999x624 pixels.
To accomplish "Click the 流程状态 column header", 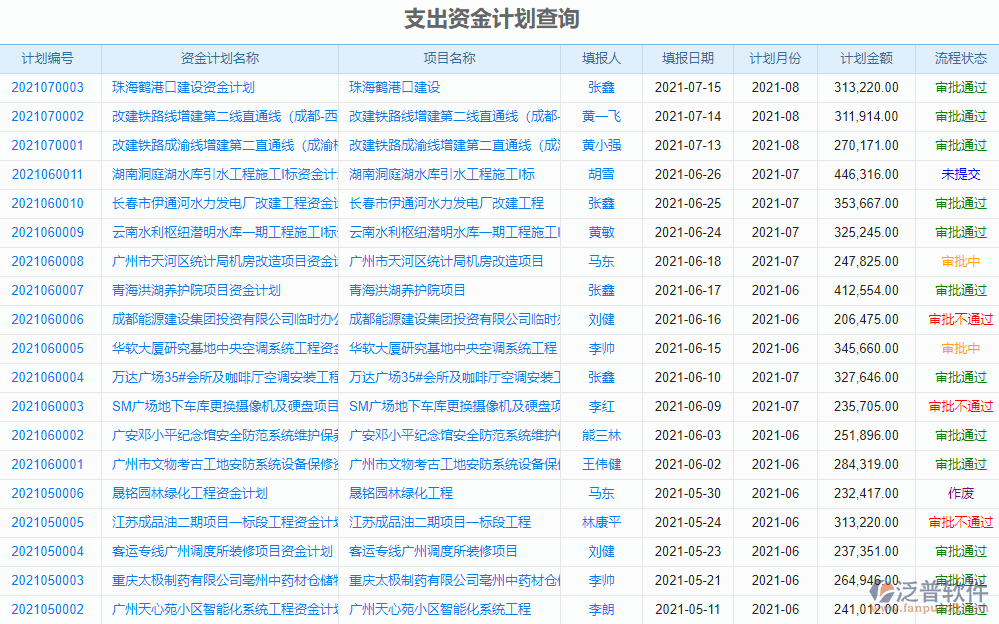I will click(960, 58).
